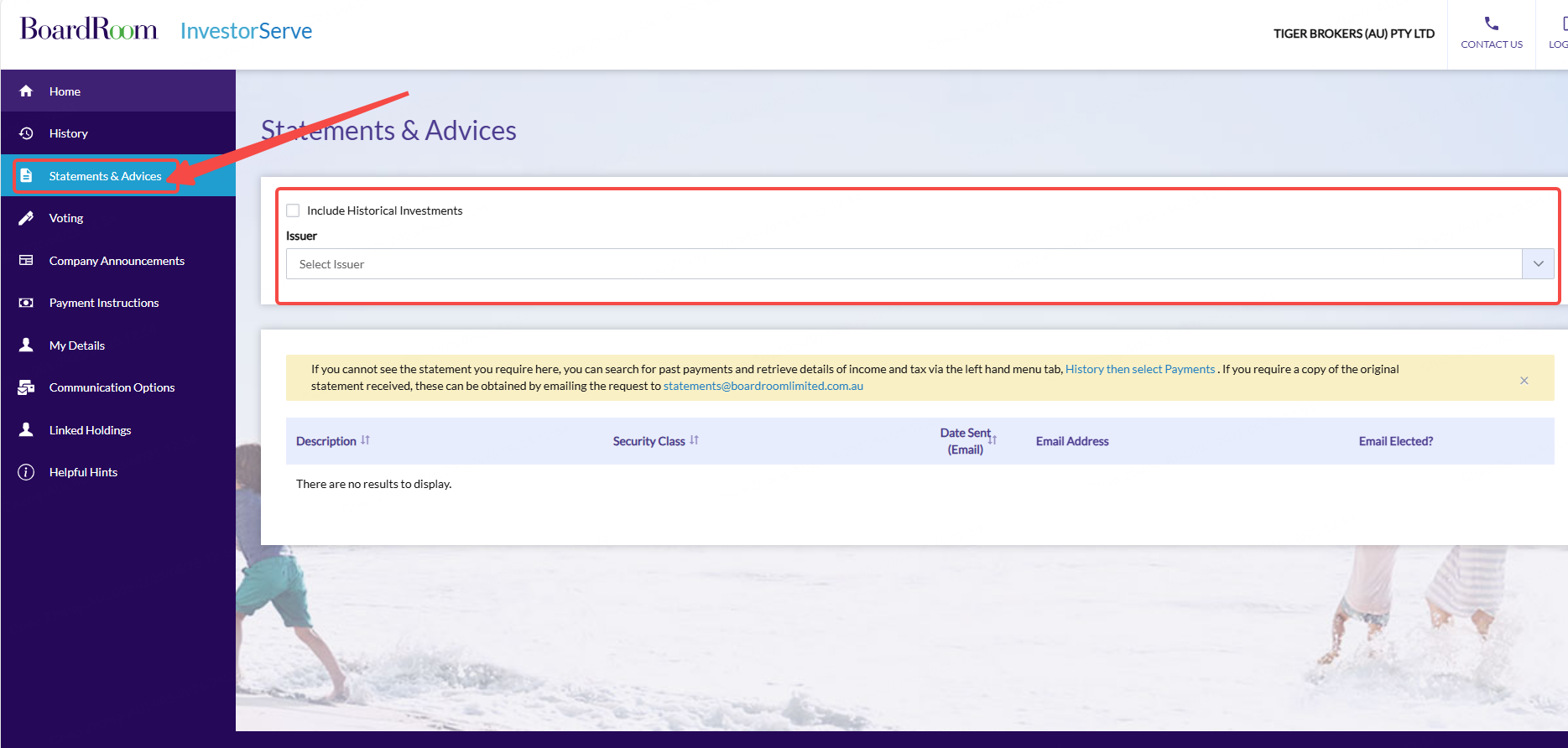Viewport: 1568px width, 748px height.
Task: Sort by Description column arrows
Action: (x=365, y=440)
